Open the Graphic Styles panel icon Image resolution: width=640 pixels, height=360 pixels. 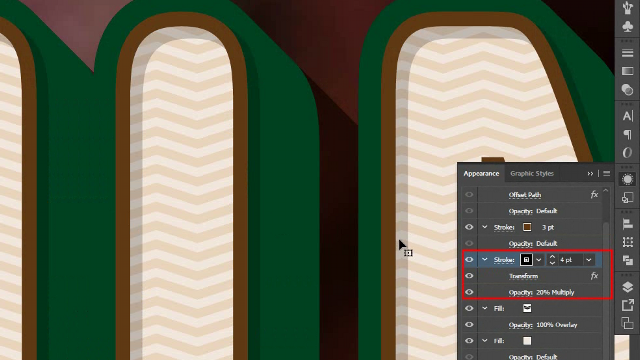tap(627, 198)
